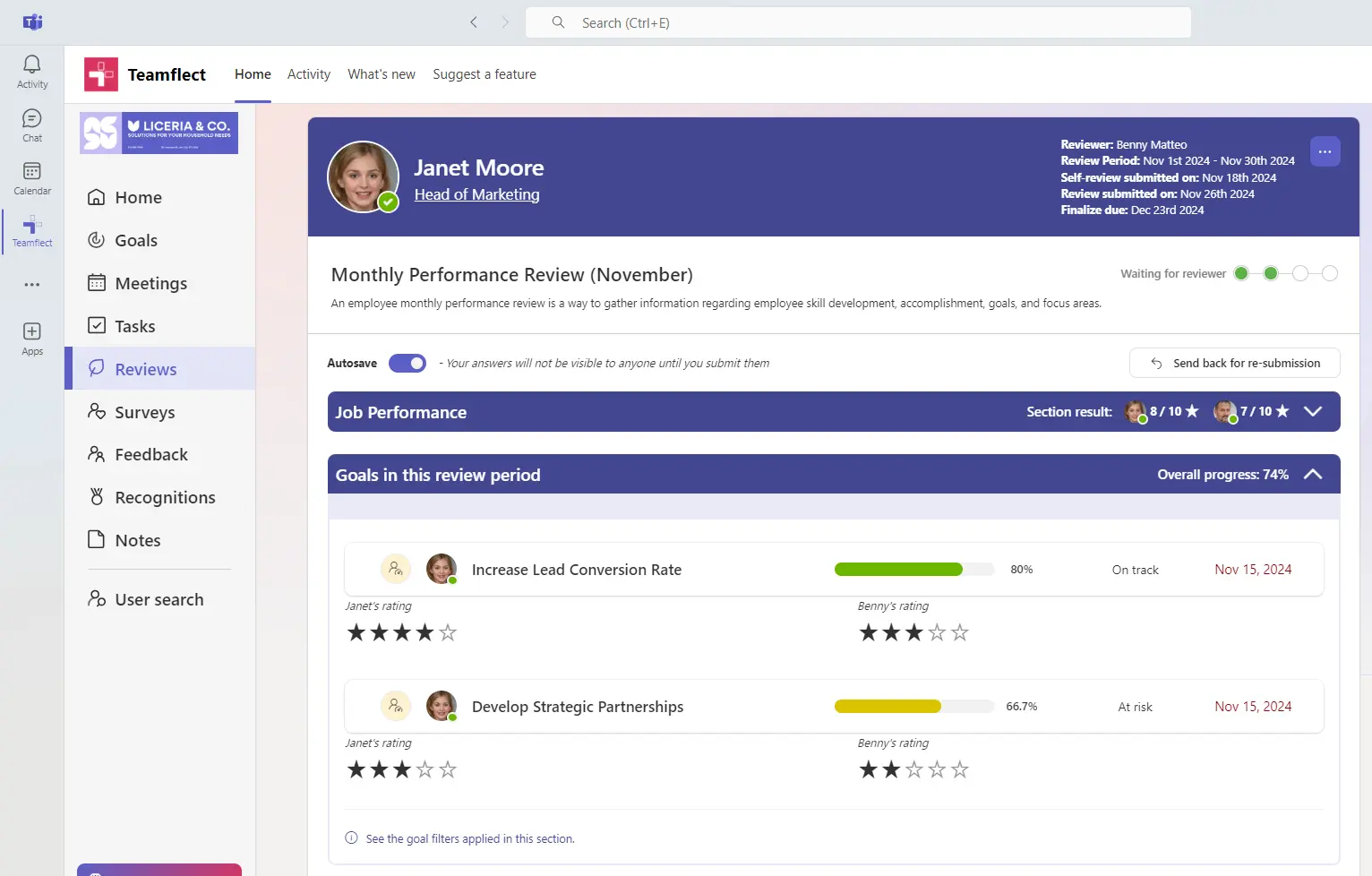The width and height of the screenshot is (1372, 876).
Task: Click Overall progress: 74% text
Action: (1222, 475)
